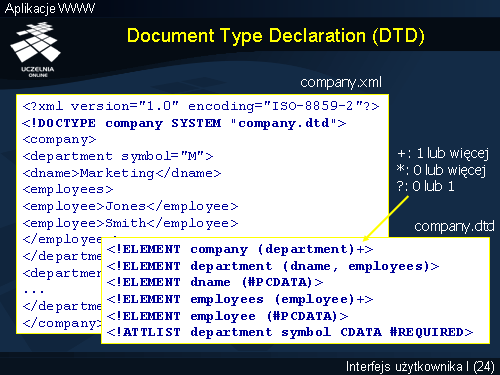Click the '*: 0 lub więcej' legend line
Image resolution: width=500 pixels, height=375 pixels.
click(x=441, y=170)
